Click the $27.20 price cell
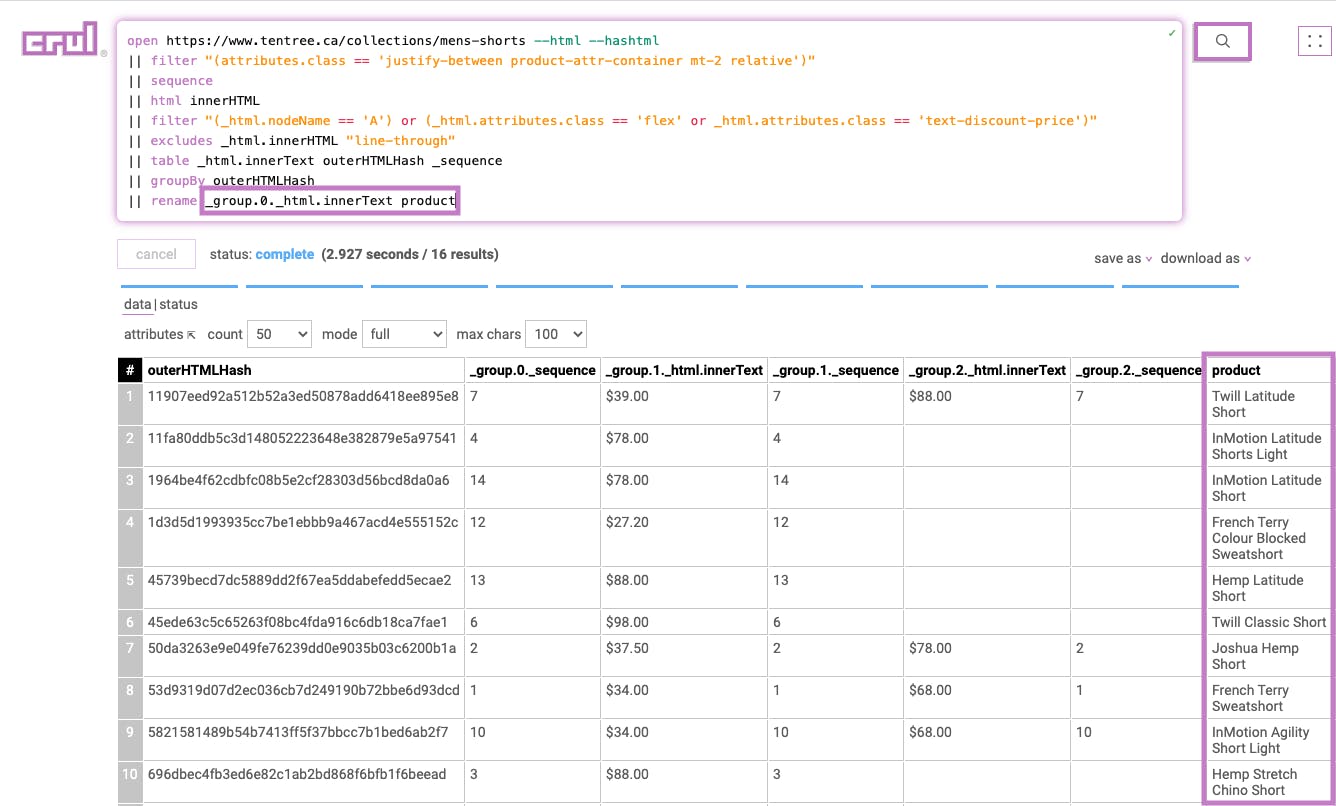1336x806 pixels. tap(684, 538)
